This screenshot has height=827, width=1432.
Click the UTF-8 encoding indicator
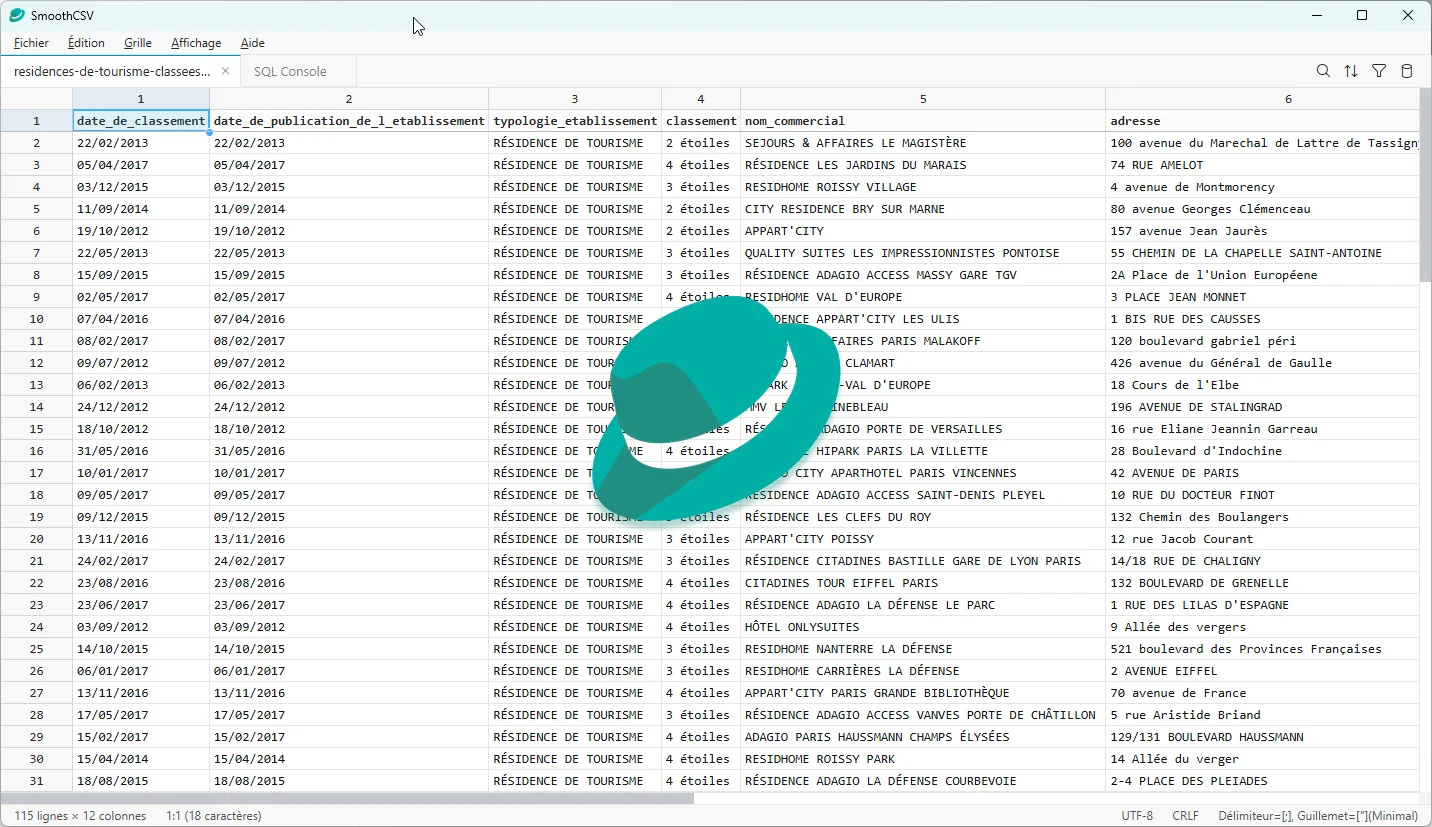(1136, 816)
